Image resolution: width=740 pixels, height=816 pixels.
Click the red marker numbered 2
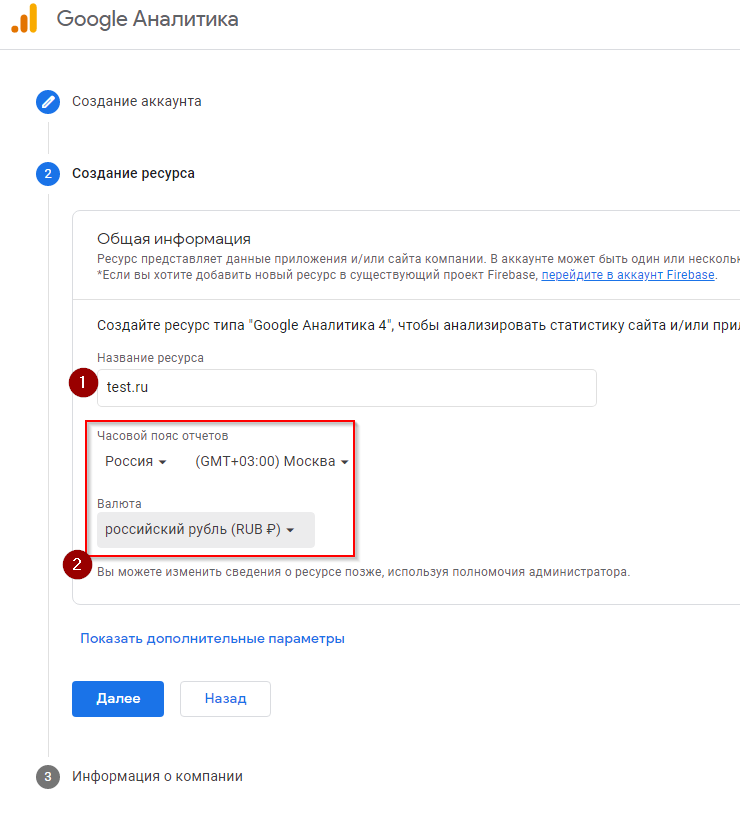pos(78,564)
